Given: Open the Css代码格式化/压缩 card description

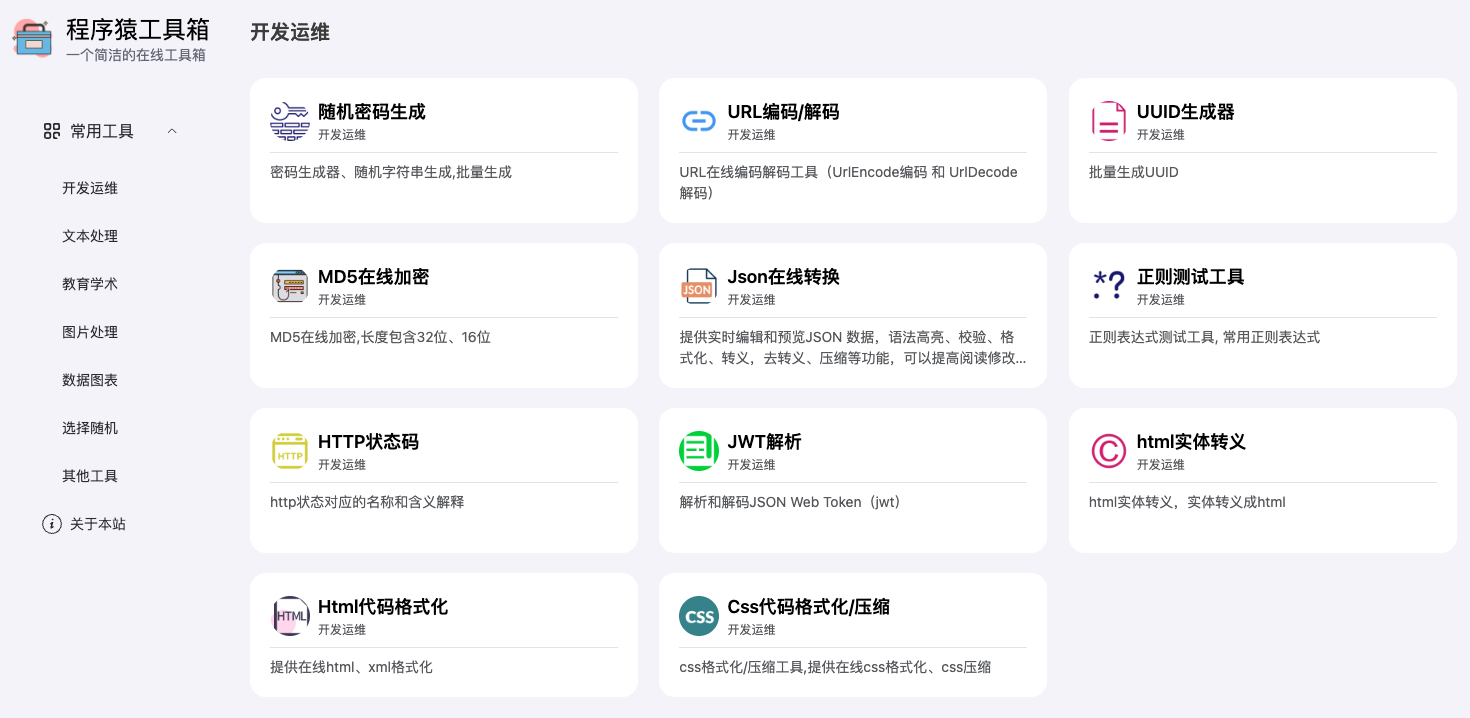Looking at the screenshot, I should tap(835, 667).
